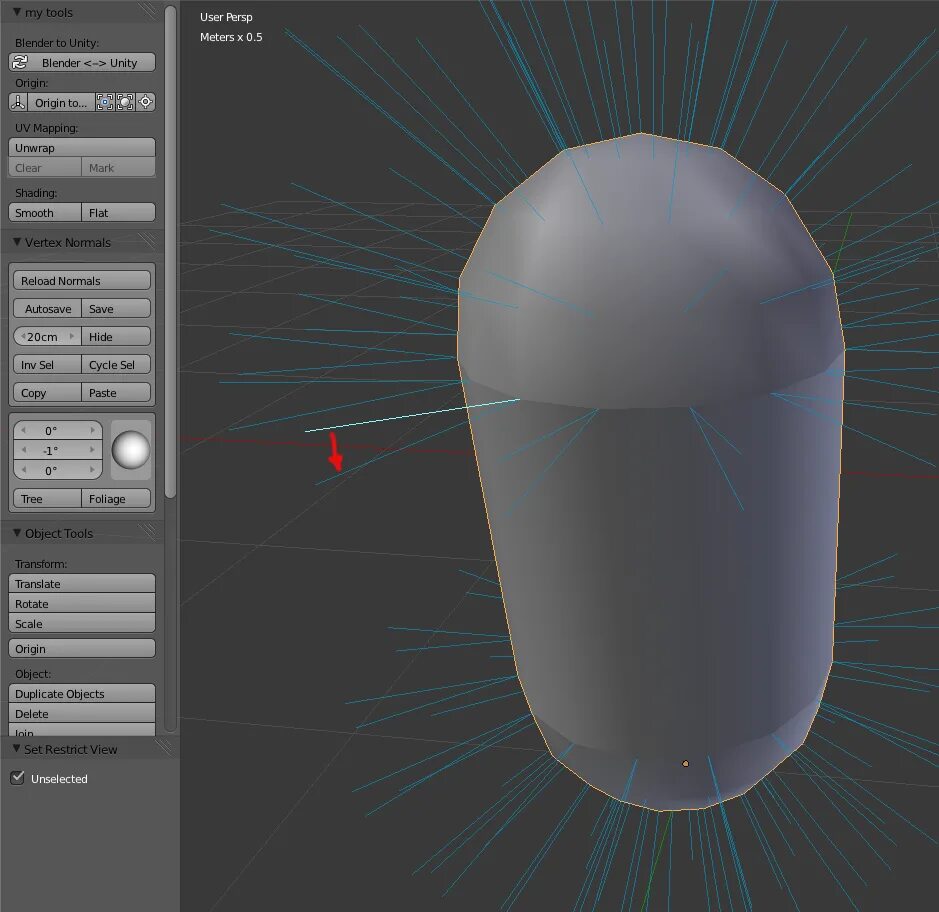Open the Origin menu in Object Tools
939x912 pixels.
click(x=82, y=649)
